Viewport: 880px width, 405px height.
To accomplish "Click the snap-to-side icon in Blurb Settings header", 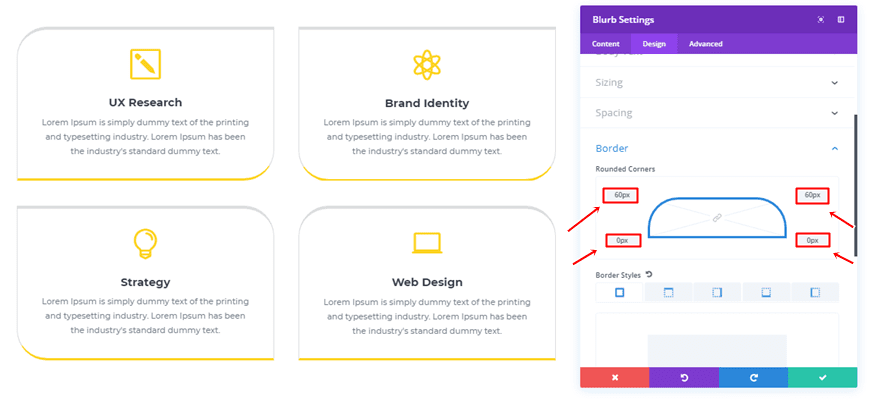I will point(841,20).
